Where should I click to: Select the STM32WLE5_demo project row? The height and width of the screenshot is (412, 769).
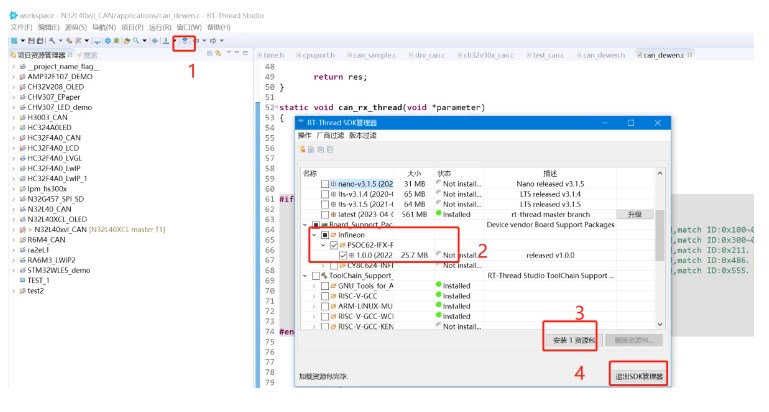pos(54,270)
